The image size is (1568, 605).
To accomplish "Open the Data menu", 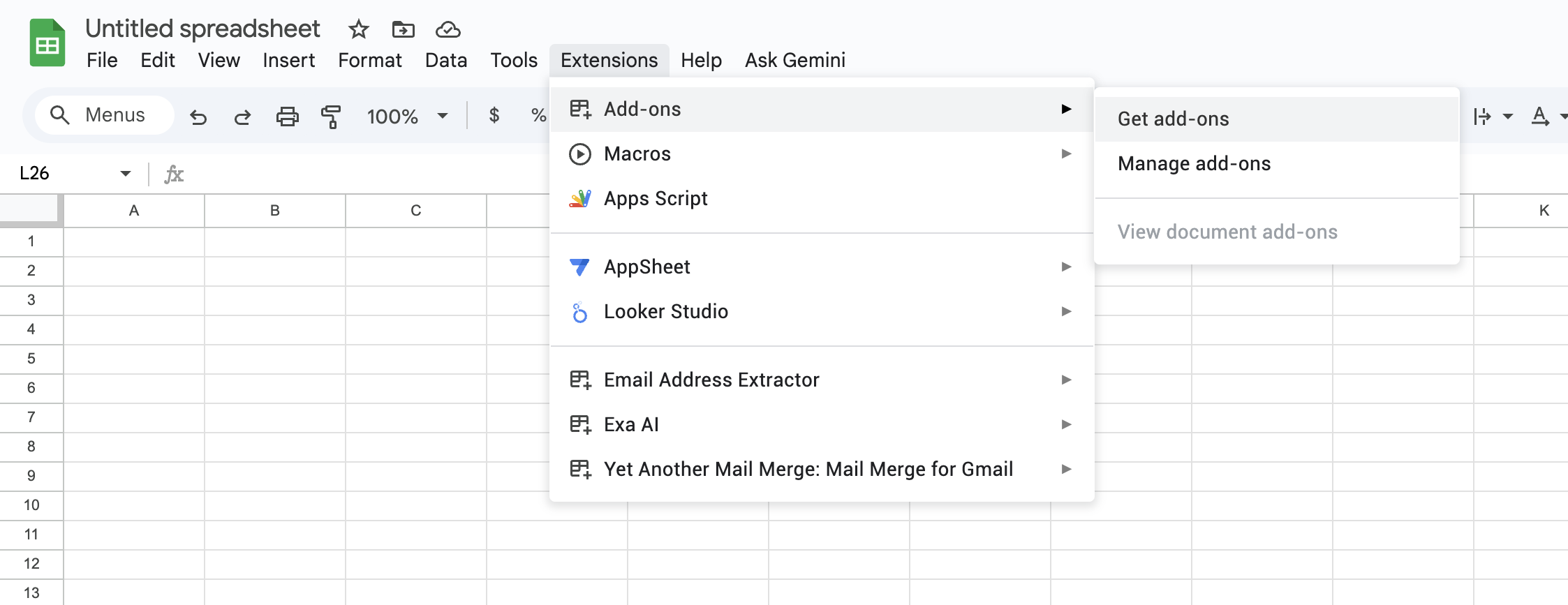I will point(445,60).
